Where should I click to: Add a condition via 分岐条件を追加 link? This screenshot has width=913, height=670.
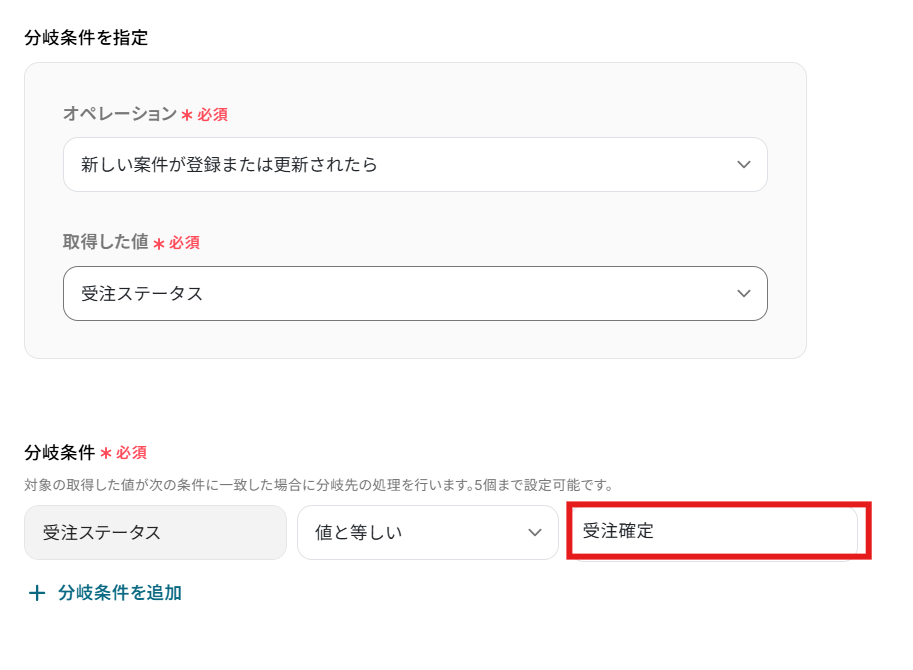tap(119, 593)
